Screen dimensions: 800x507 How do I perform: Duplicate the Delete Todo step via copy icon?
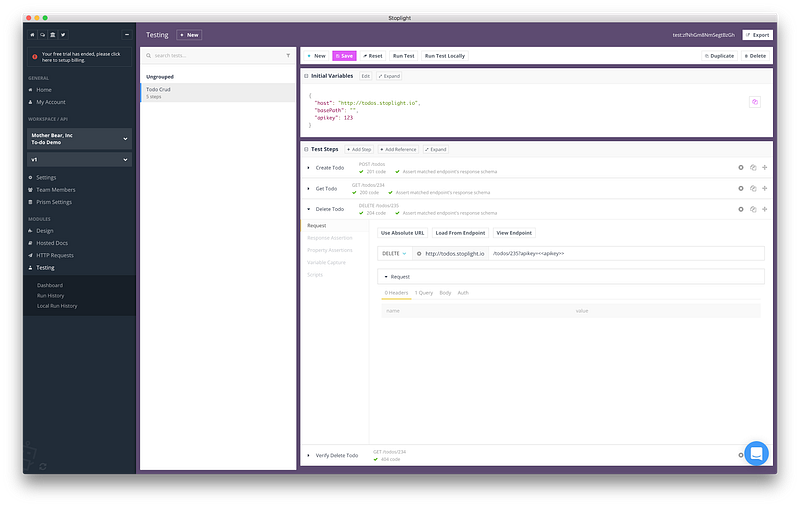point(753,209)
